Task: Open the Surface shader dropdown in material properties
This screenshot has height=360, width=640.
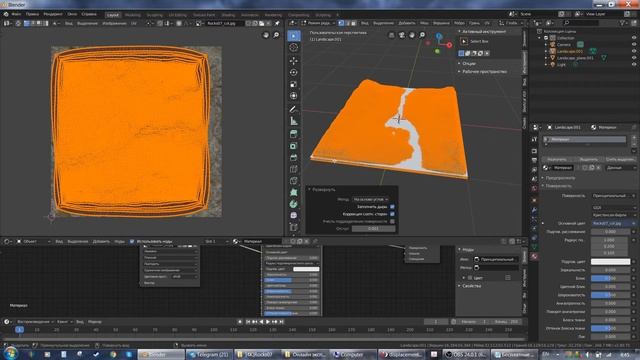Action: 613,196
